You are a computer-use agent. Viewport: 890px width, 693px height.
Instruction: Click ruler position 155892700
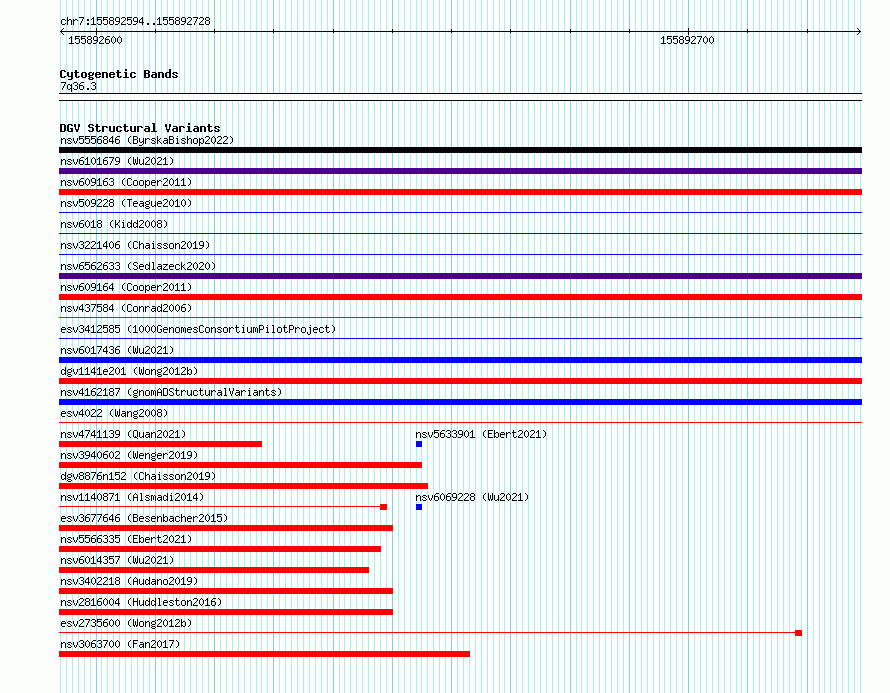(687, 40)
